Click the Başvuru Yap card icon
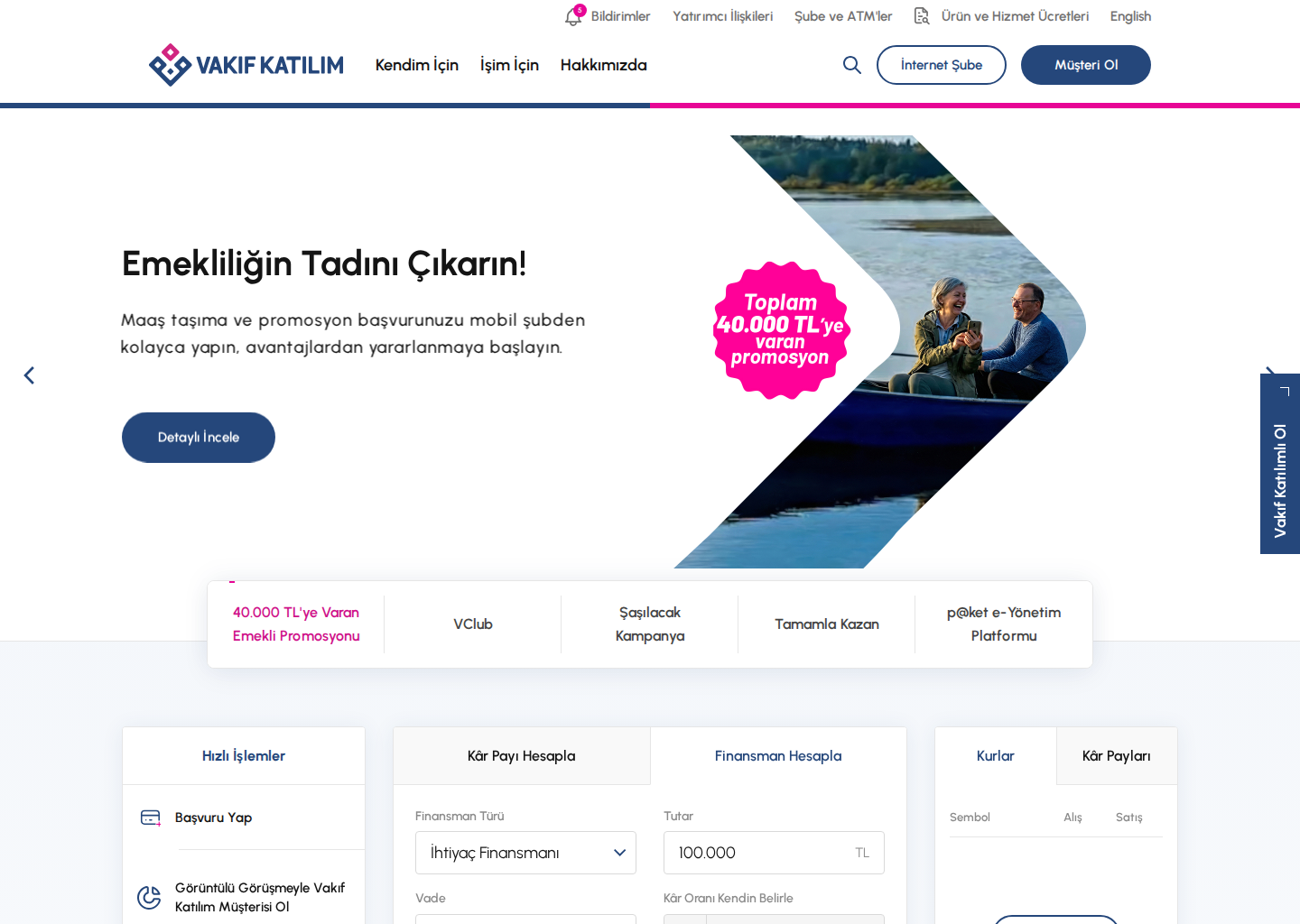This screenshot has width=1300, height=924. (x=151, y=818)
